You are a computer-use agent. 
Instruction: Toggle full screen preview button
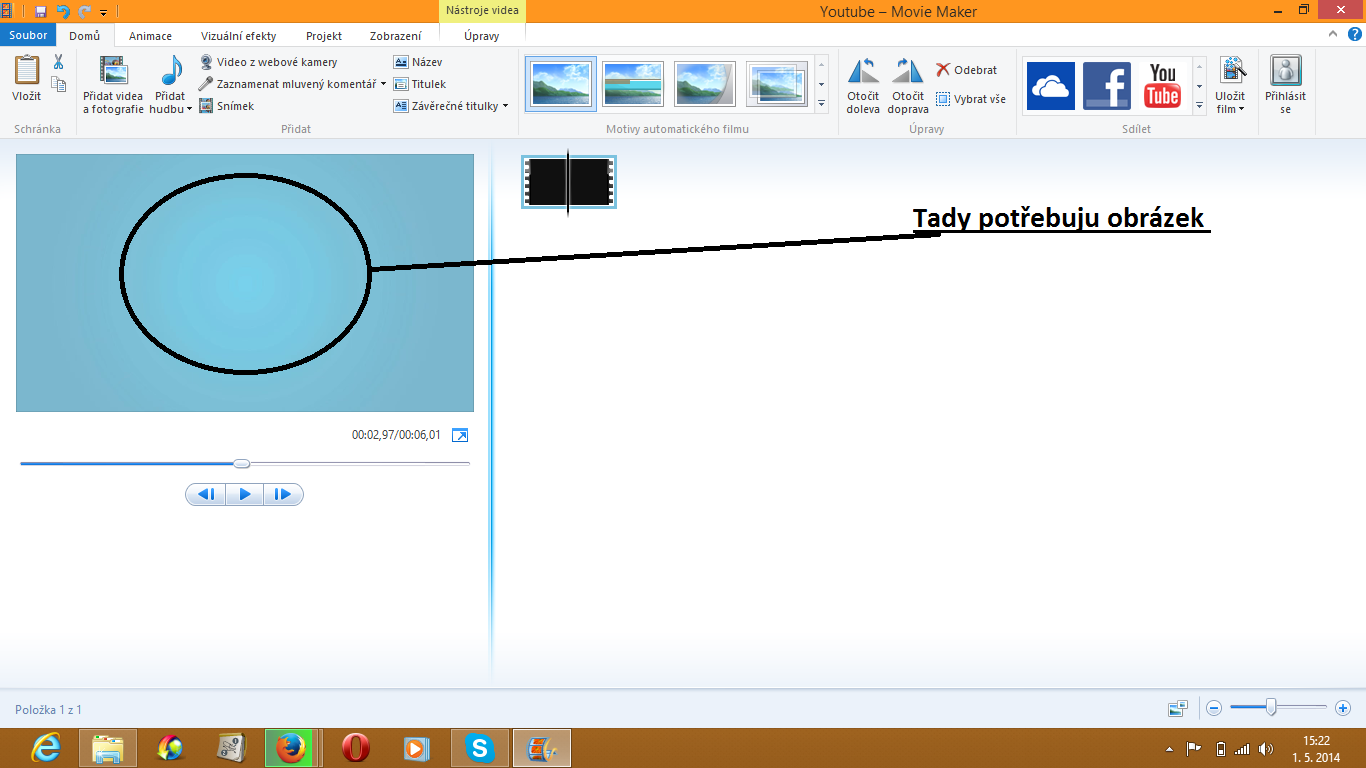pyautogui.click(x=460, y=435)
